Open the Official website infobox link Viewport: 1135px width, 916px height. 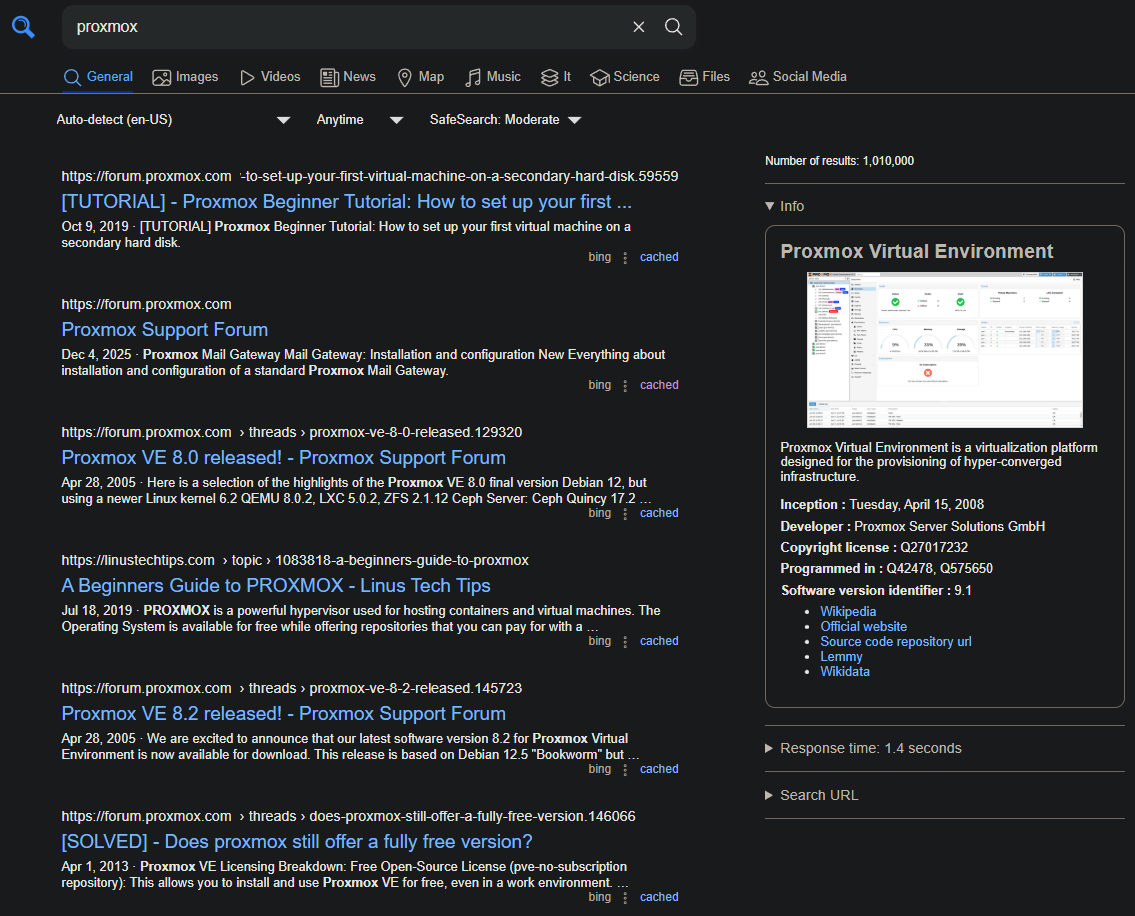863,626
